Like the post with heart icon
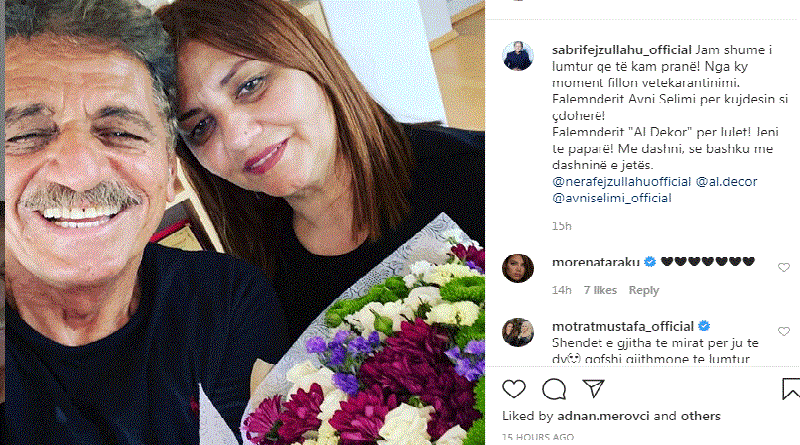The width and height of the screenshot is (800, 445). click(x=514, y=389)
